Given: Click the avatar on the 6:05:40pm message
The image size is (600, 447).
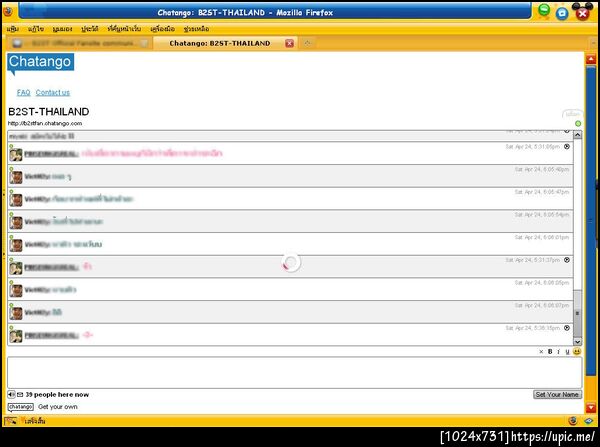Looking at the screenshot, I should (16, 177).
